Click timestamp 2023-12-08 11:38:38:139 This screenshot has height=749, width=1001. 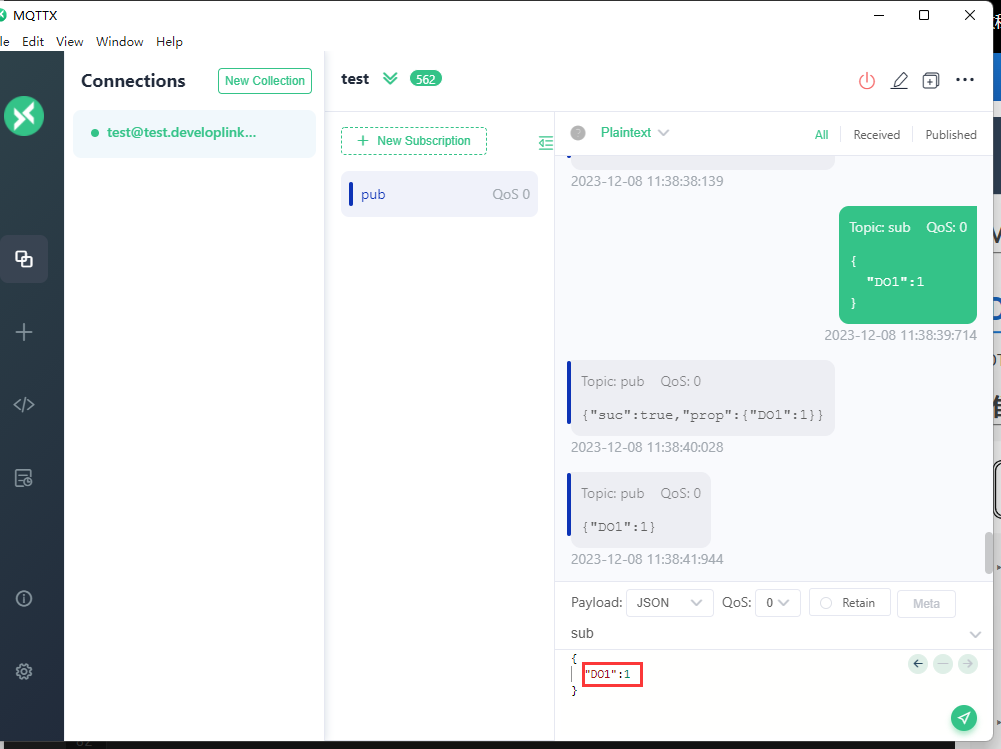[x=647, y=181]
